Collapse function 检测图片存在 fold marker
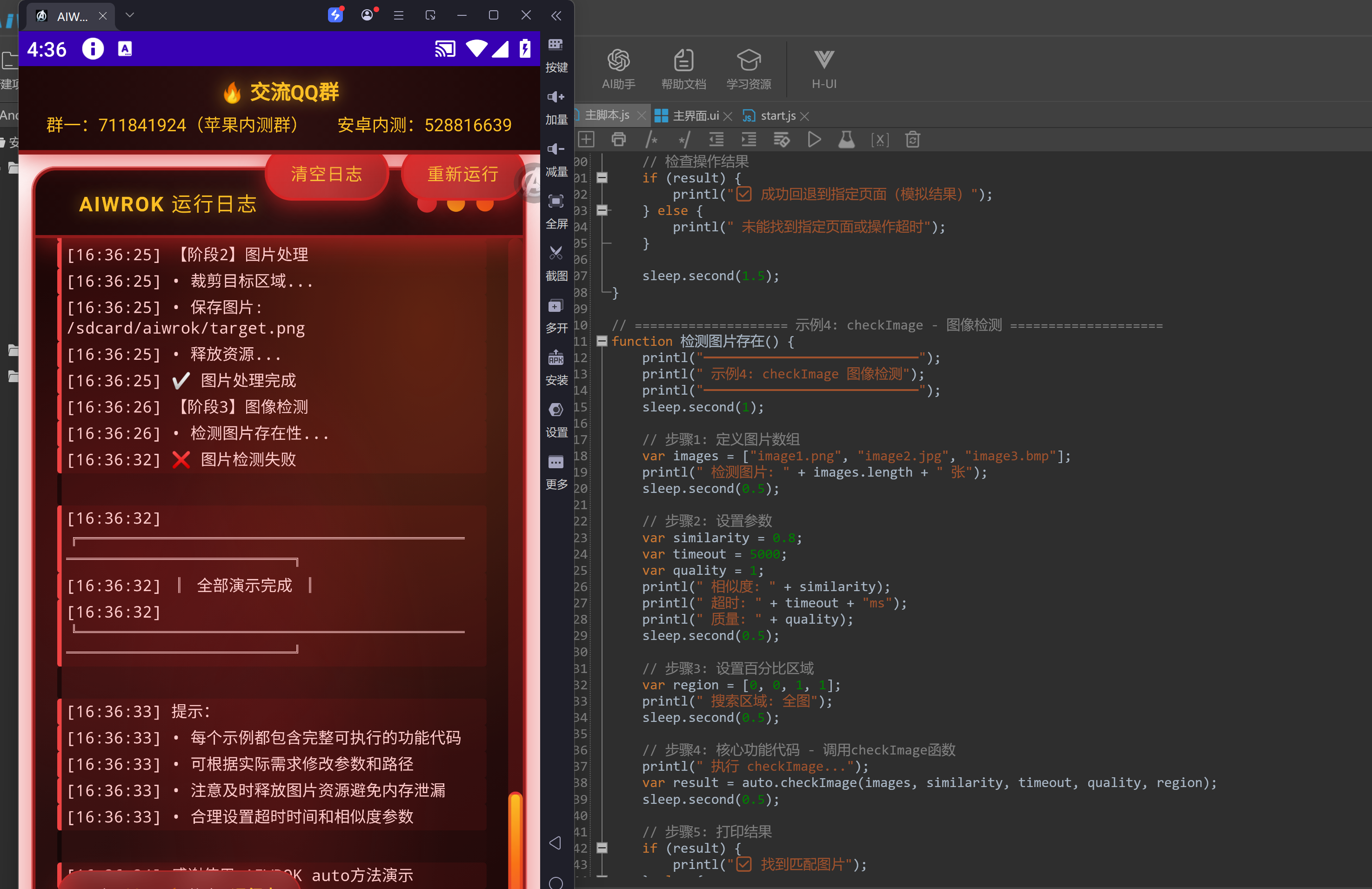The image size is (1372, 889). (602, 341)
